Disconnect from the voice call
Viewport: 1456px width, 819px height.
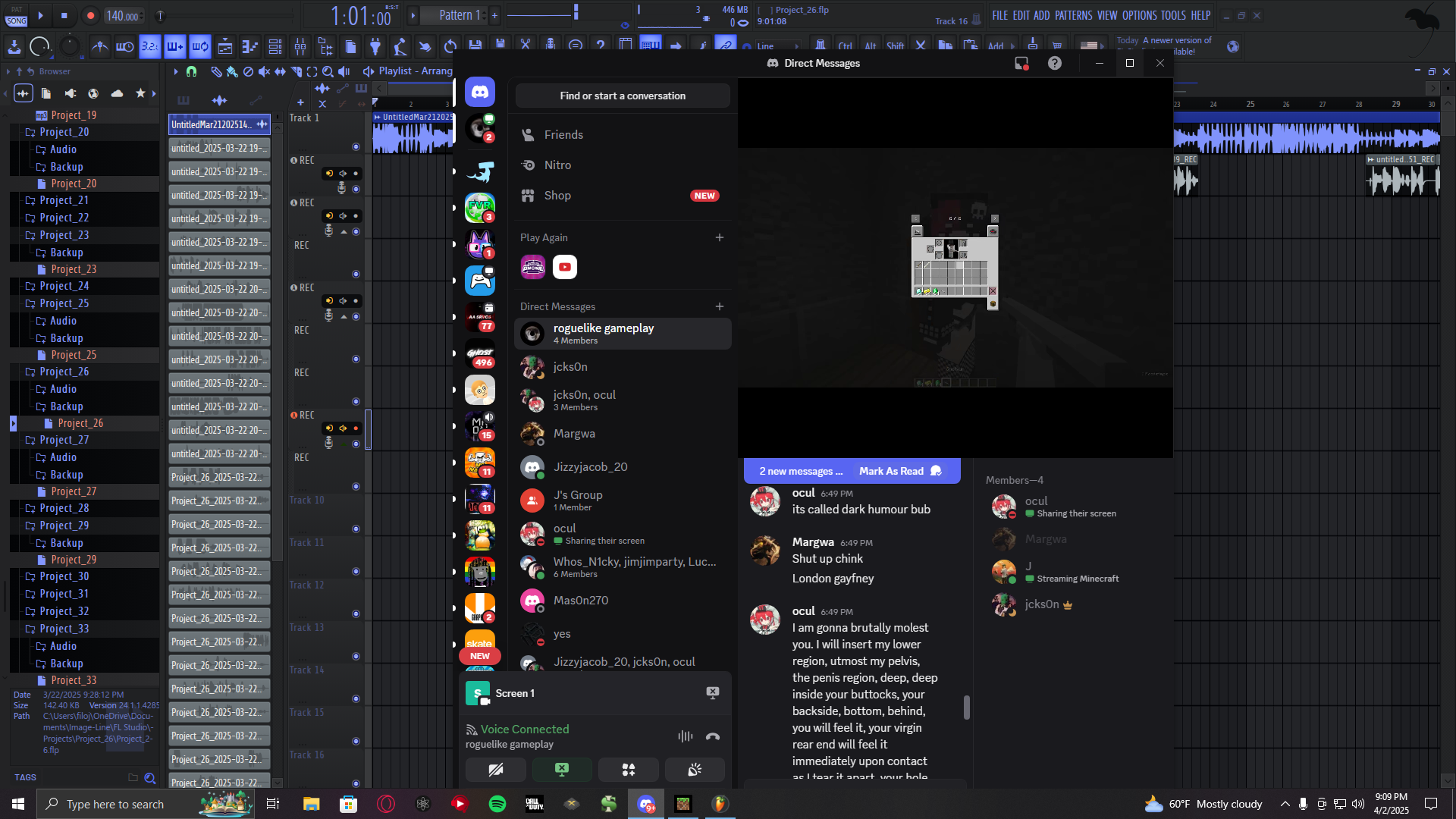click(x=712, y=736)
